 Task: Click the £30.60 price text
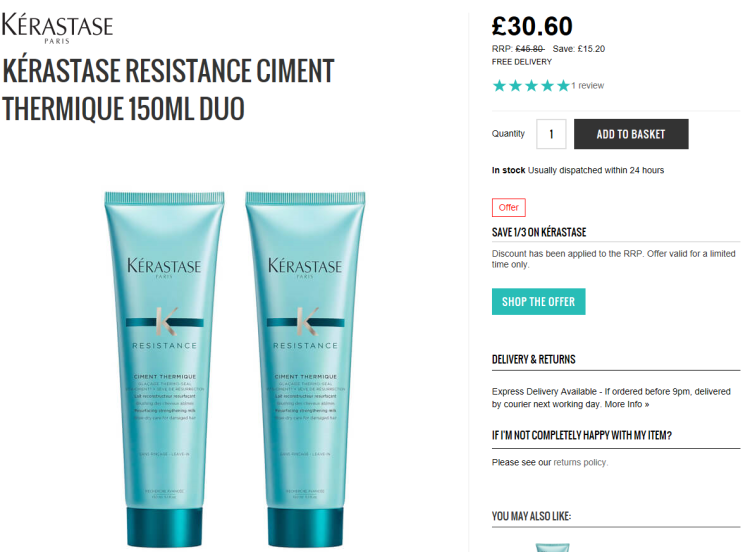click(x=532, y=26)
